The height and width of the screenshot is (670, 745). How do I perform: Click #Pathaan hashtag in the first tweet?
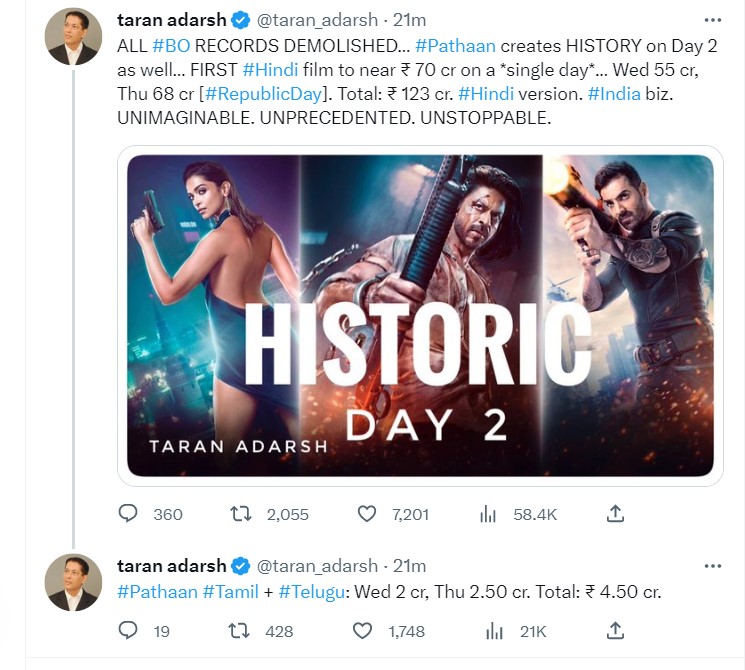tap(447, 46)
